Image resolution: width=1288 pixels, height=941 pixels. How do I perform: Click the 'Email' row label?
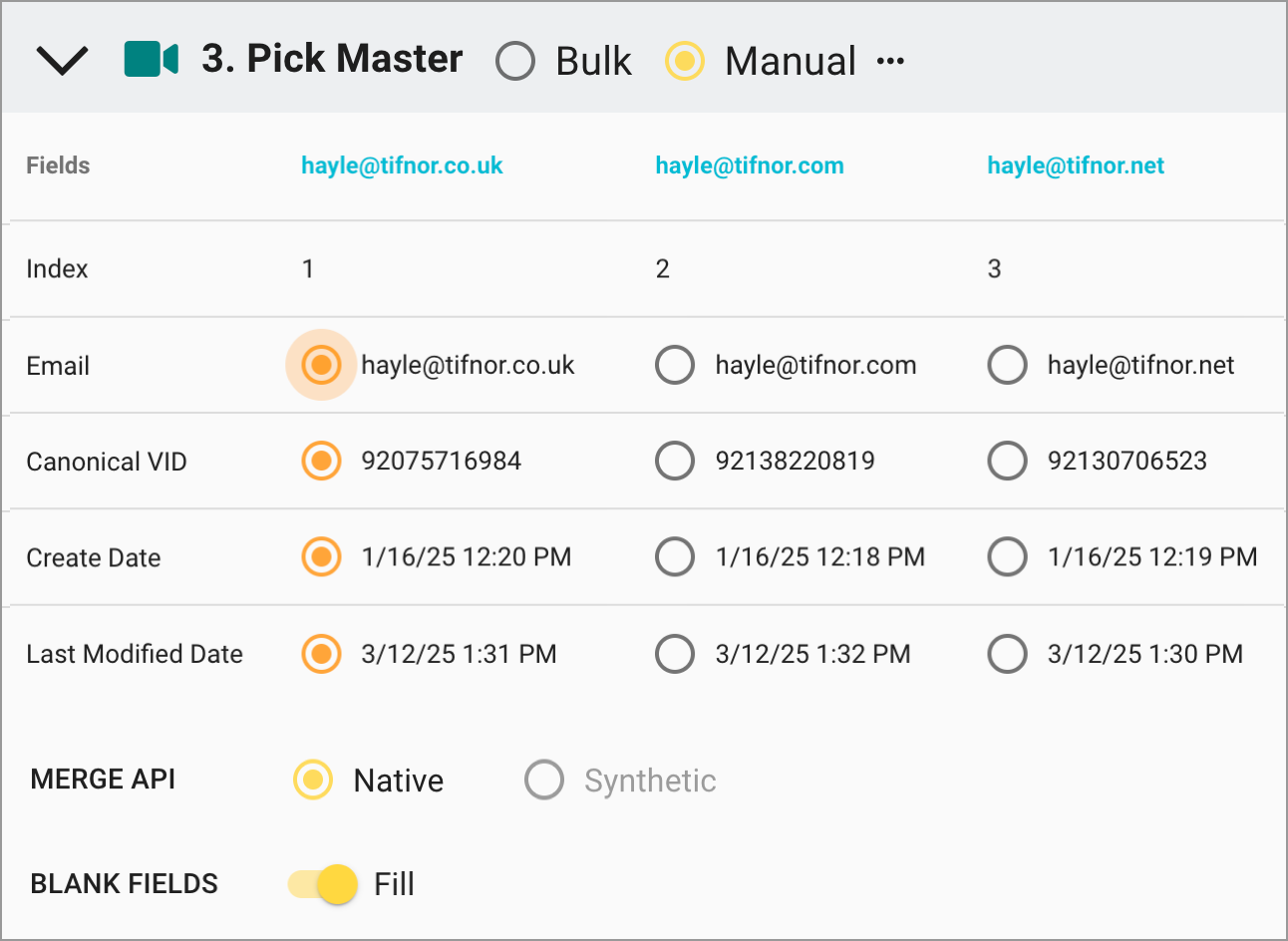click(58, 366)
